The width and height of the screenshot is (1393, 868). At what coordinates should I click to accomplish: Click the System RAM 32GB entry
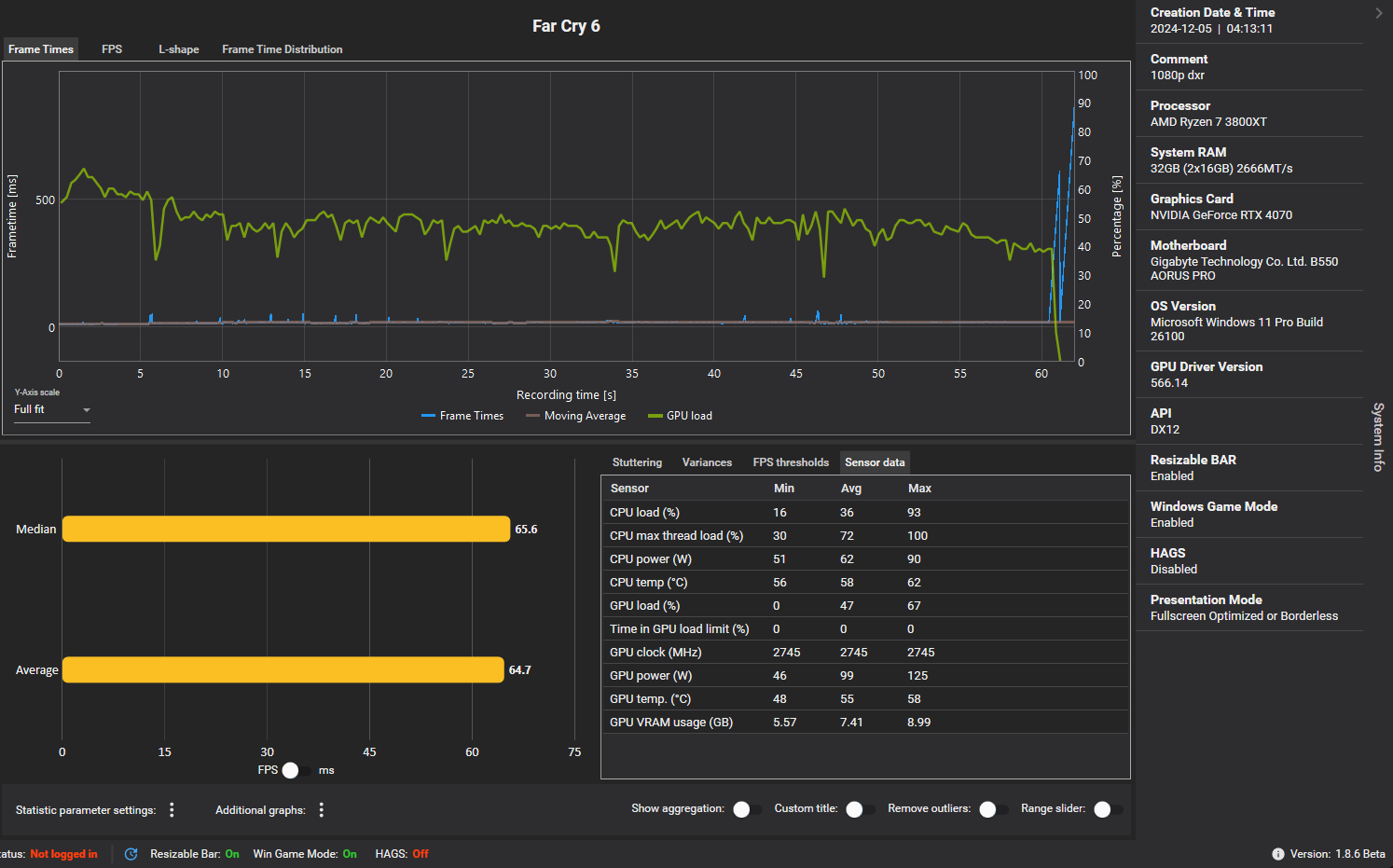(1249, 160)
